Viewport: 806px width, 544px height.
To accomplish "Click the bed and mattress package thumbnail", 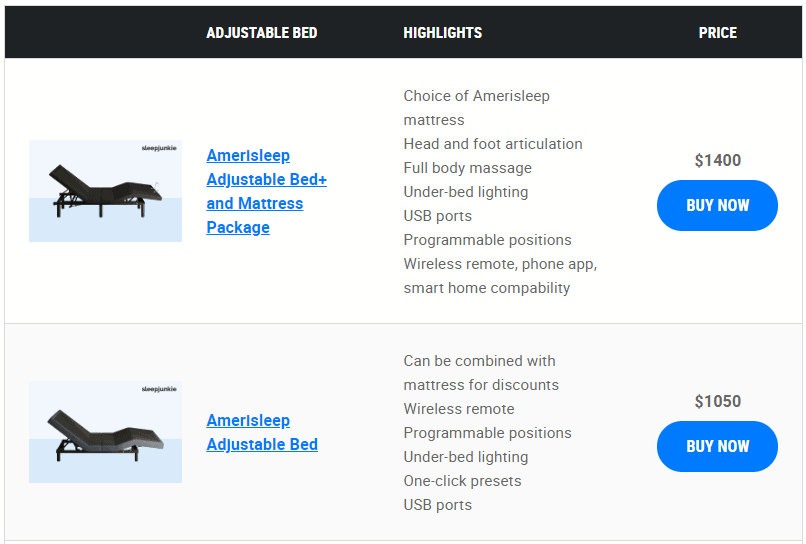I will pos(105,191).
